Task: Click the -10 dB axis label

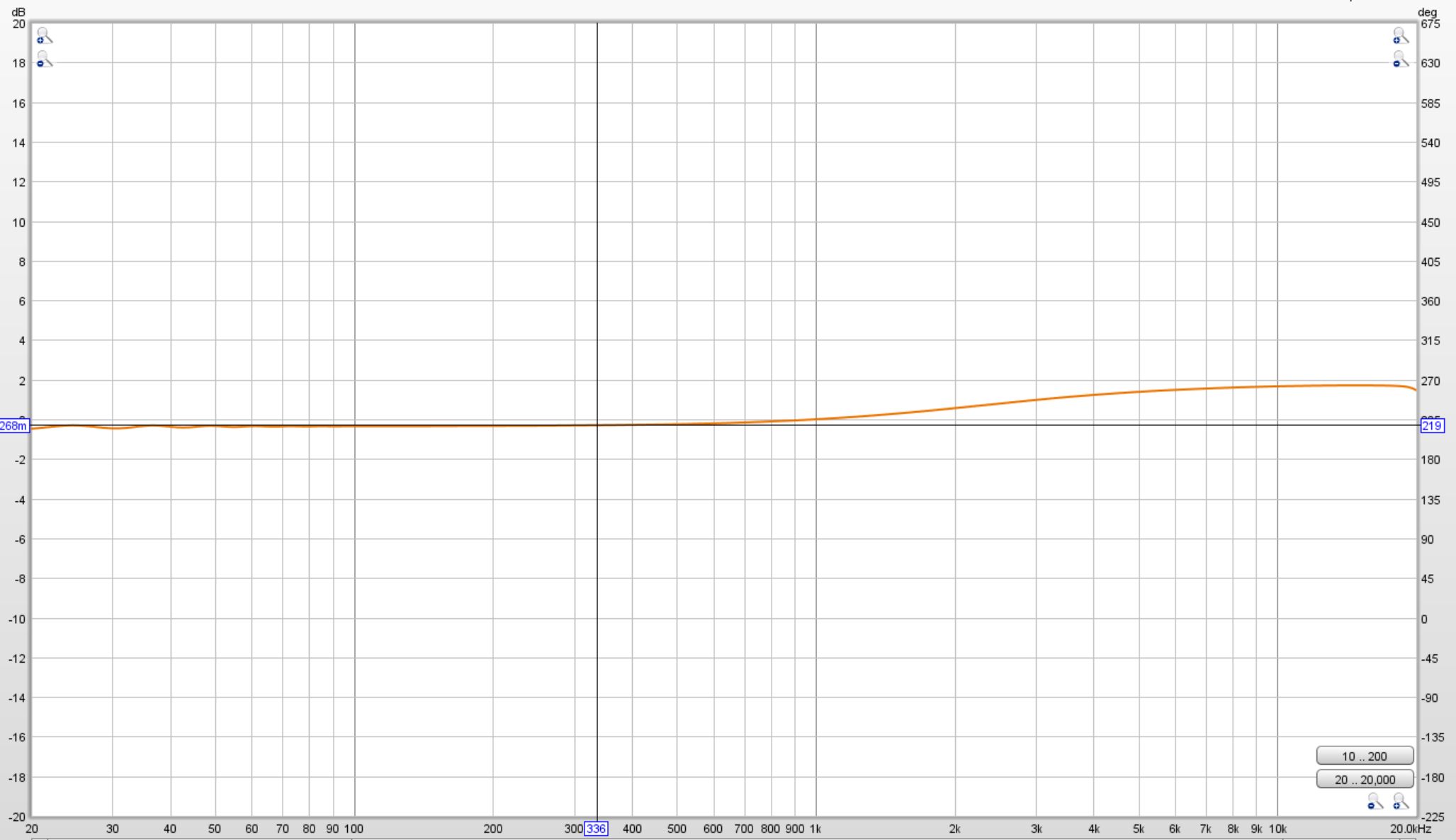Action: (x=16, y=619)
